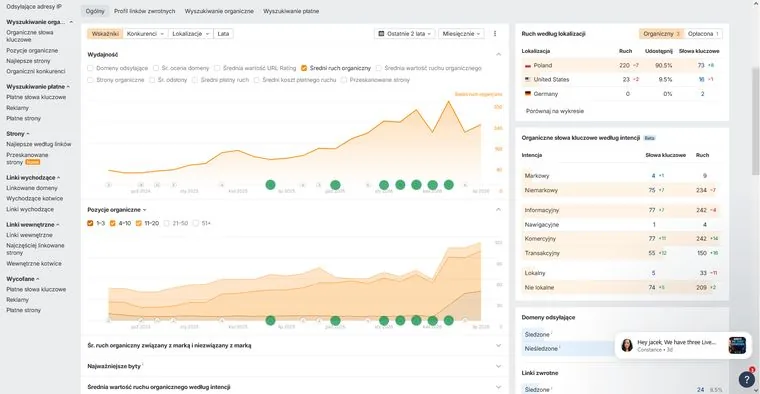
Task: Collapse the Wycofane sidebar group
Action: pos(23,279)
